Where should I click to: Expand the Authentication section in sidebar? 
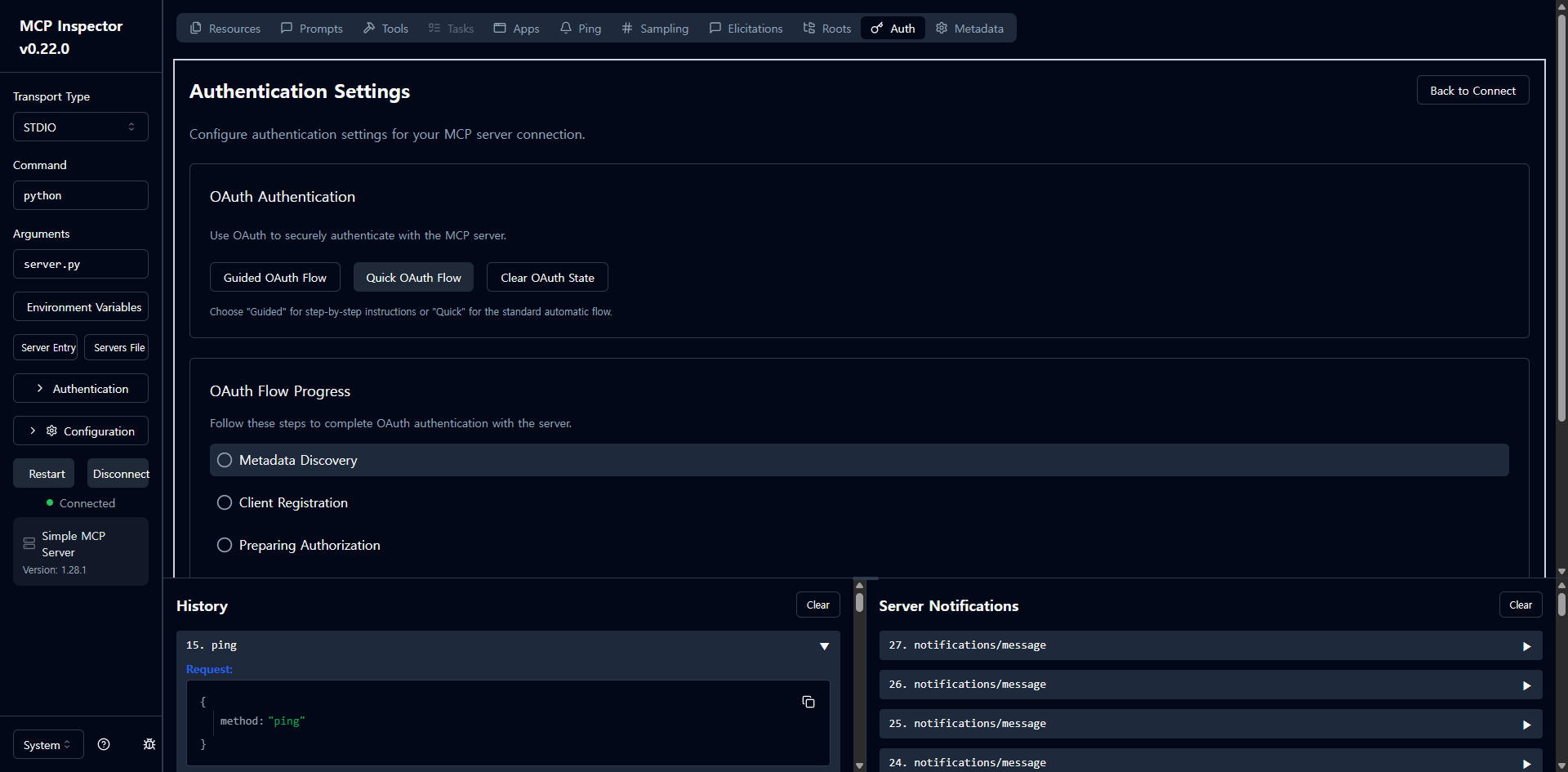pos(81,388)
